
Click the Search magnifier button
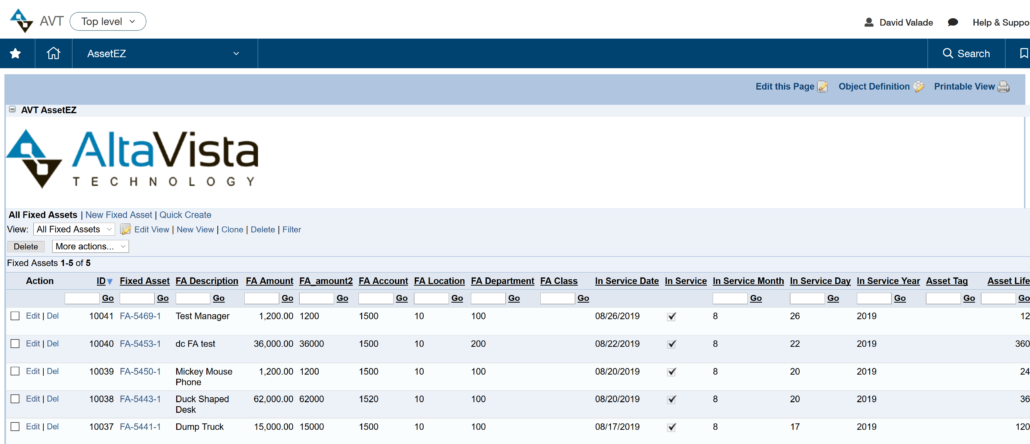(966, 54)
